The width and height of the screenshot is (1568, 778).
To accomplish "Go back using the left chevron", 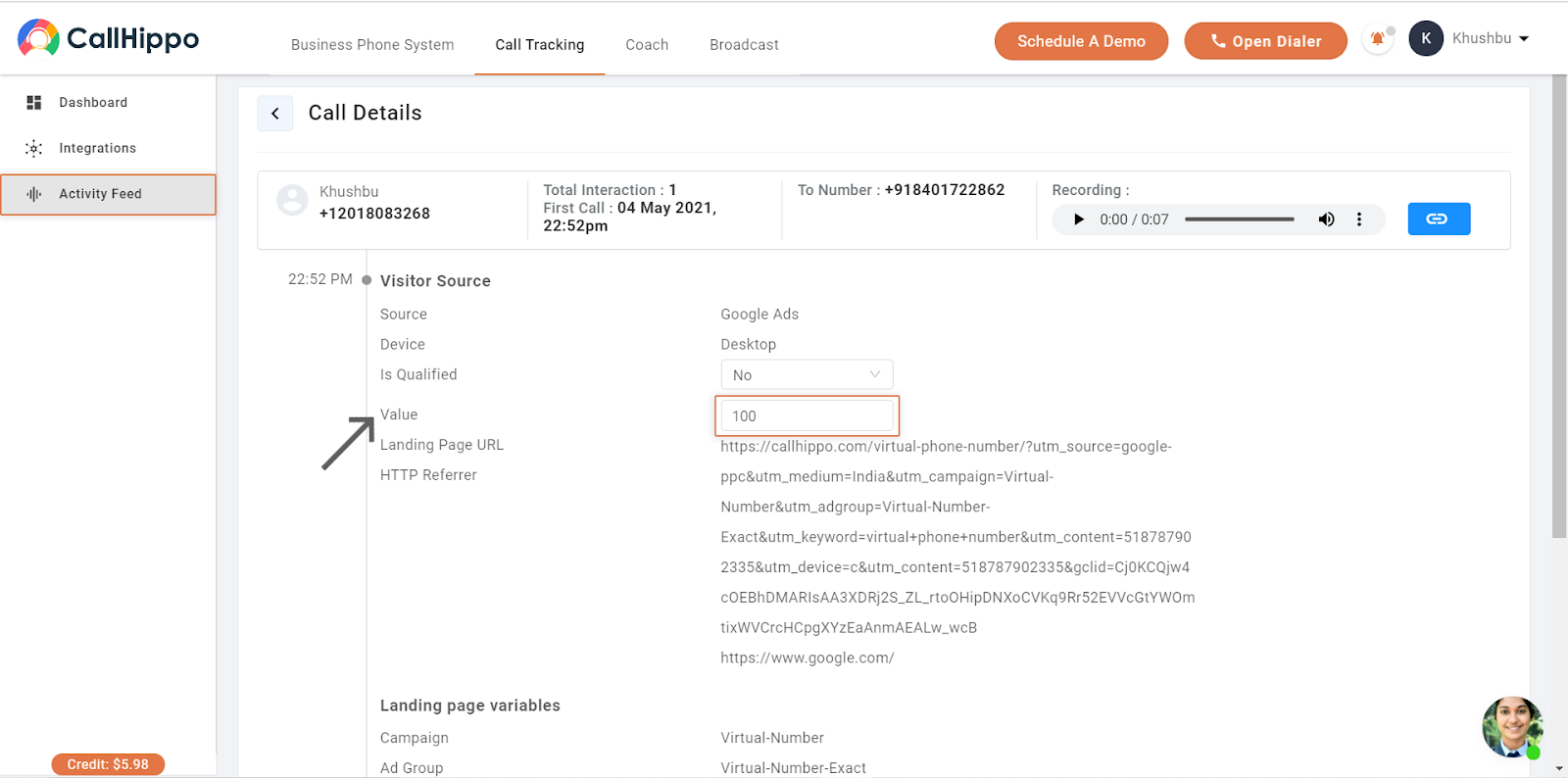I will [x=275, y=114].
